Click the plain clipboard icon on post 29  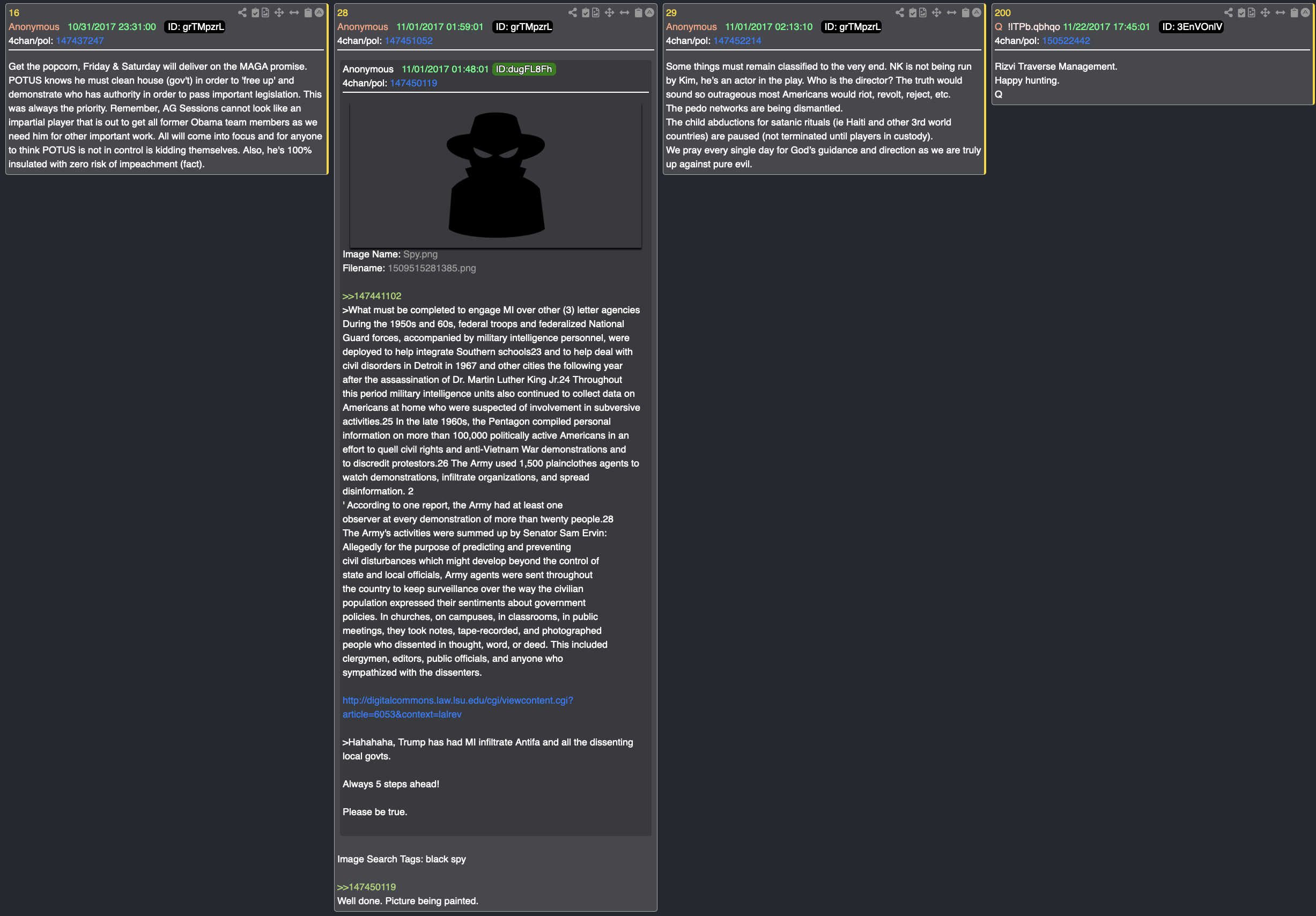coord(966,13)
